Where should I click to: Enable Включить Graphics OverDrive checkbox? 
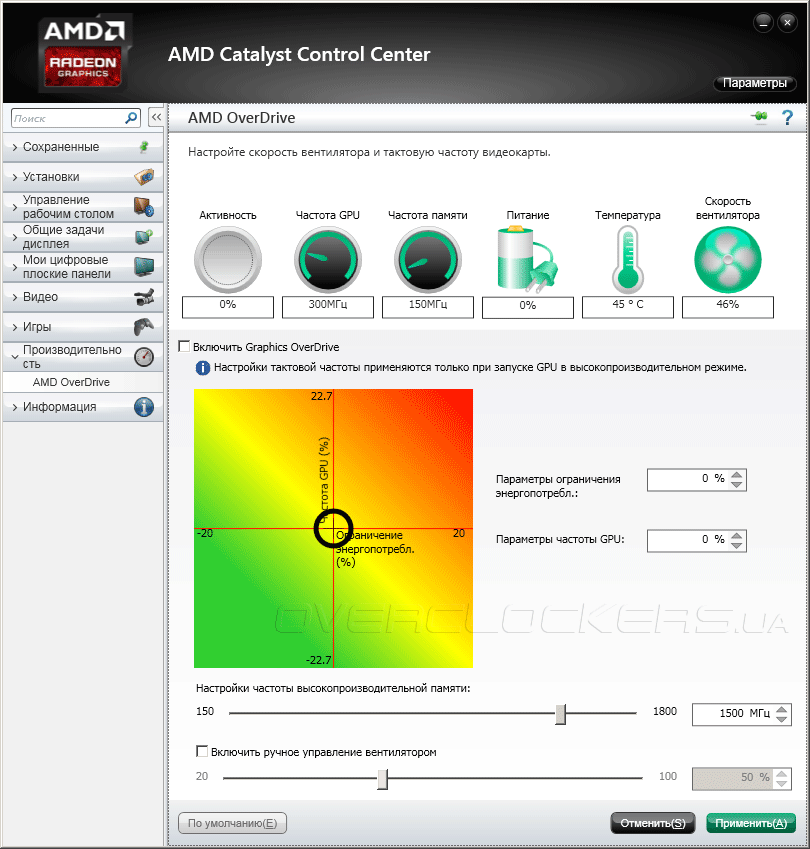184,347
